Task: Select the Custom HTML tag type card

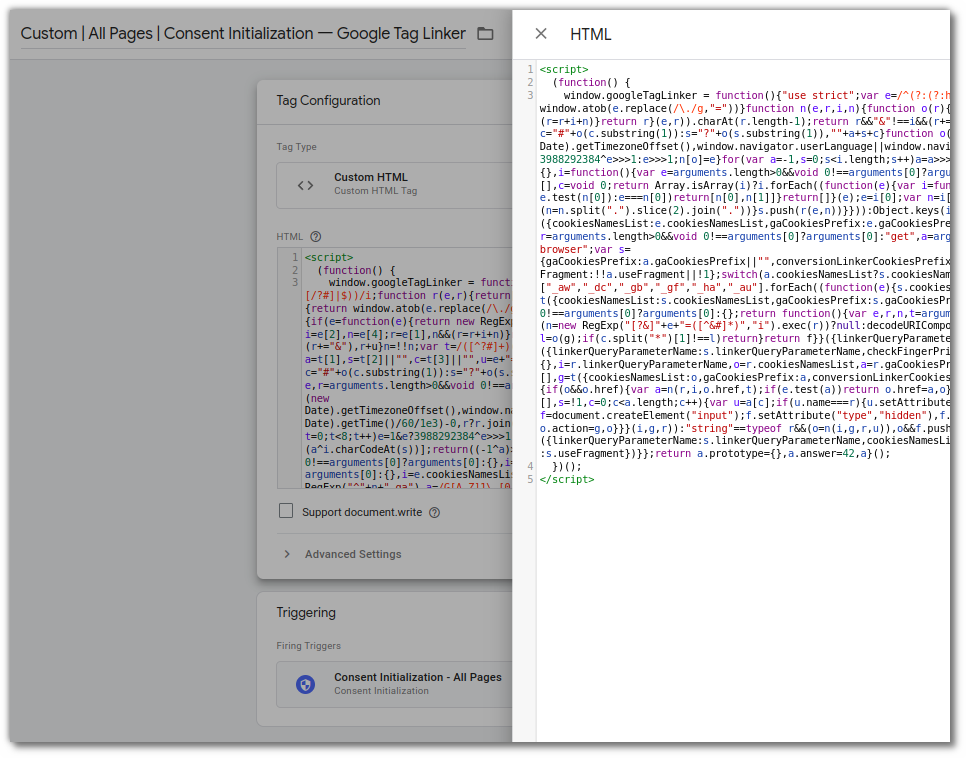Action: point(394,185)
